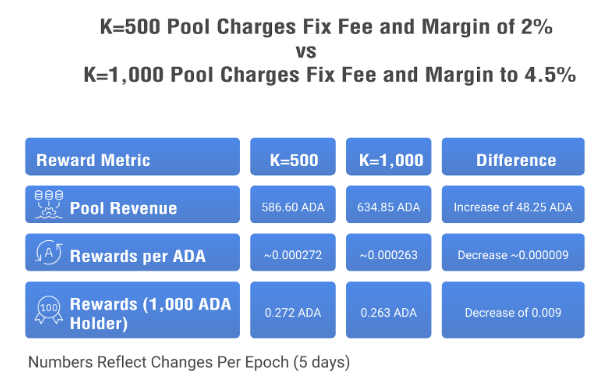
Task: Click the Decrease ~0.000009 cell
Action: tap(513, 252)
